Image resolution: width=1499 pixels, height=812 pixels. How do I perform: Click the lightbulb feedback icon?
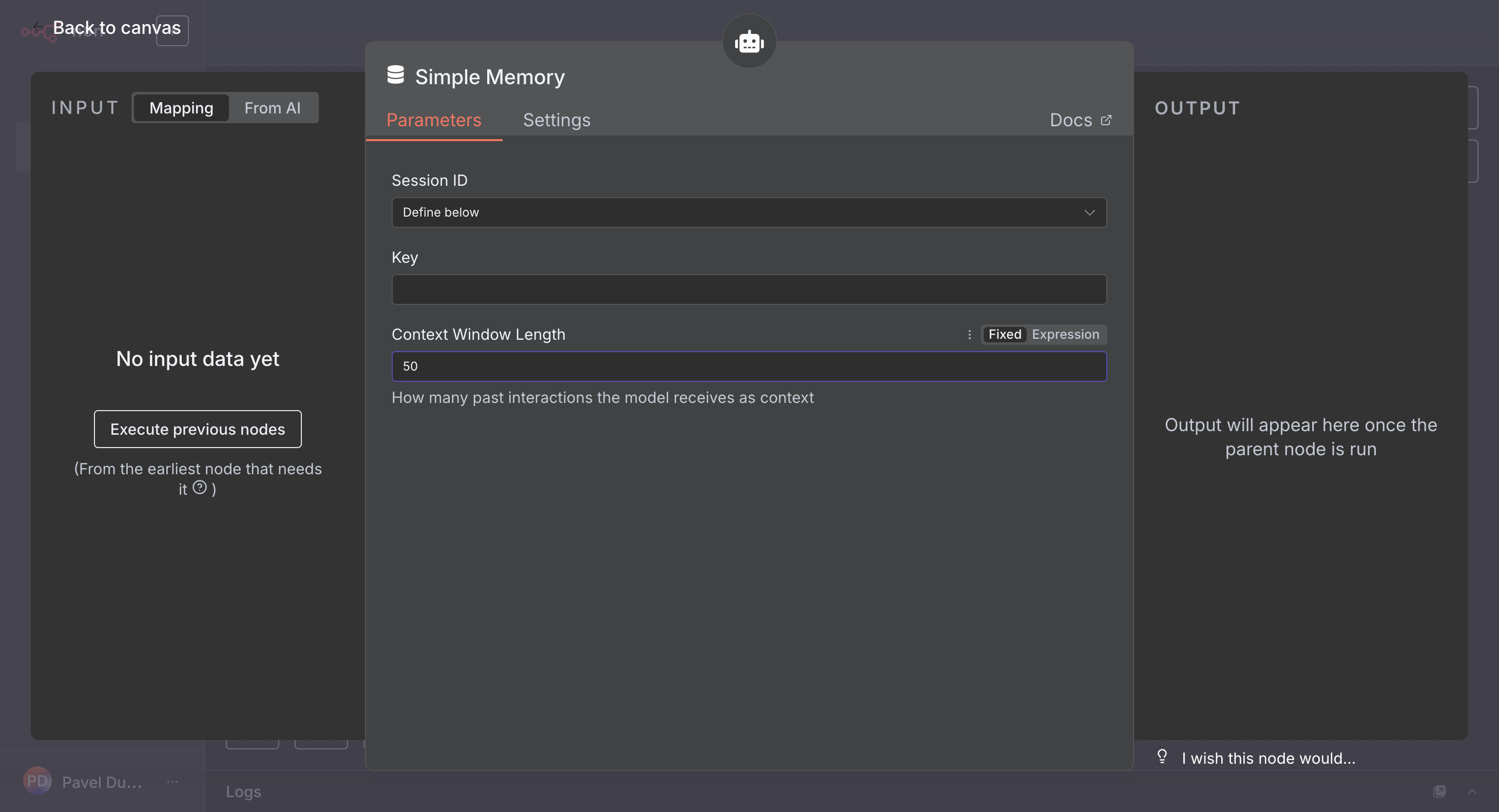click(x=1162, y=756)
